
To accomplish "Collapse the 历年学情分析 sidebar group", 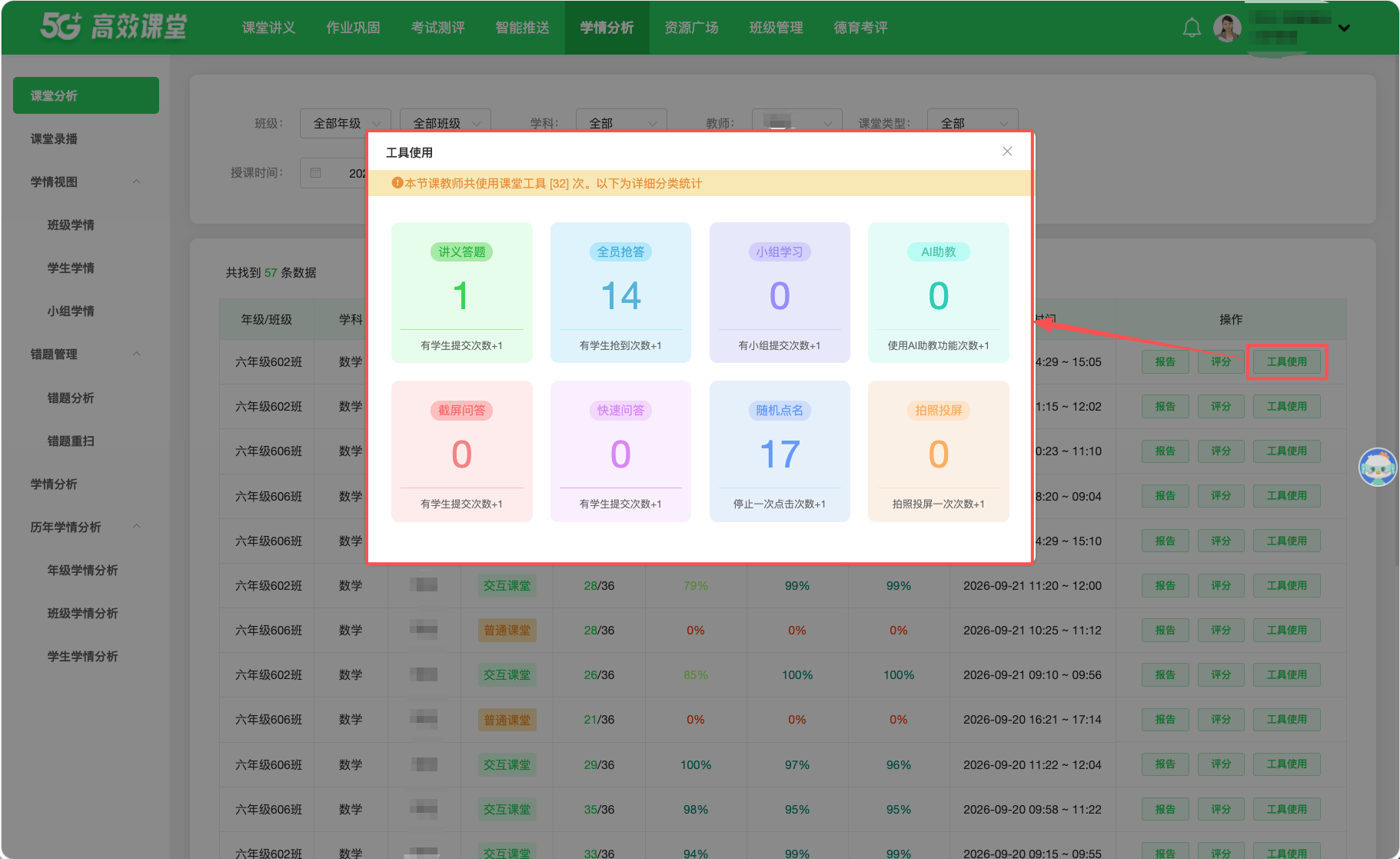I will [x=137, y=527].
